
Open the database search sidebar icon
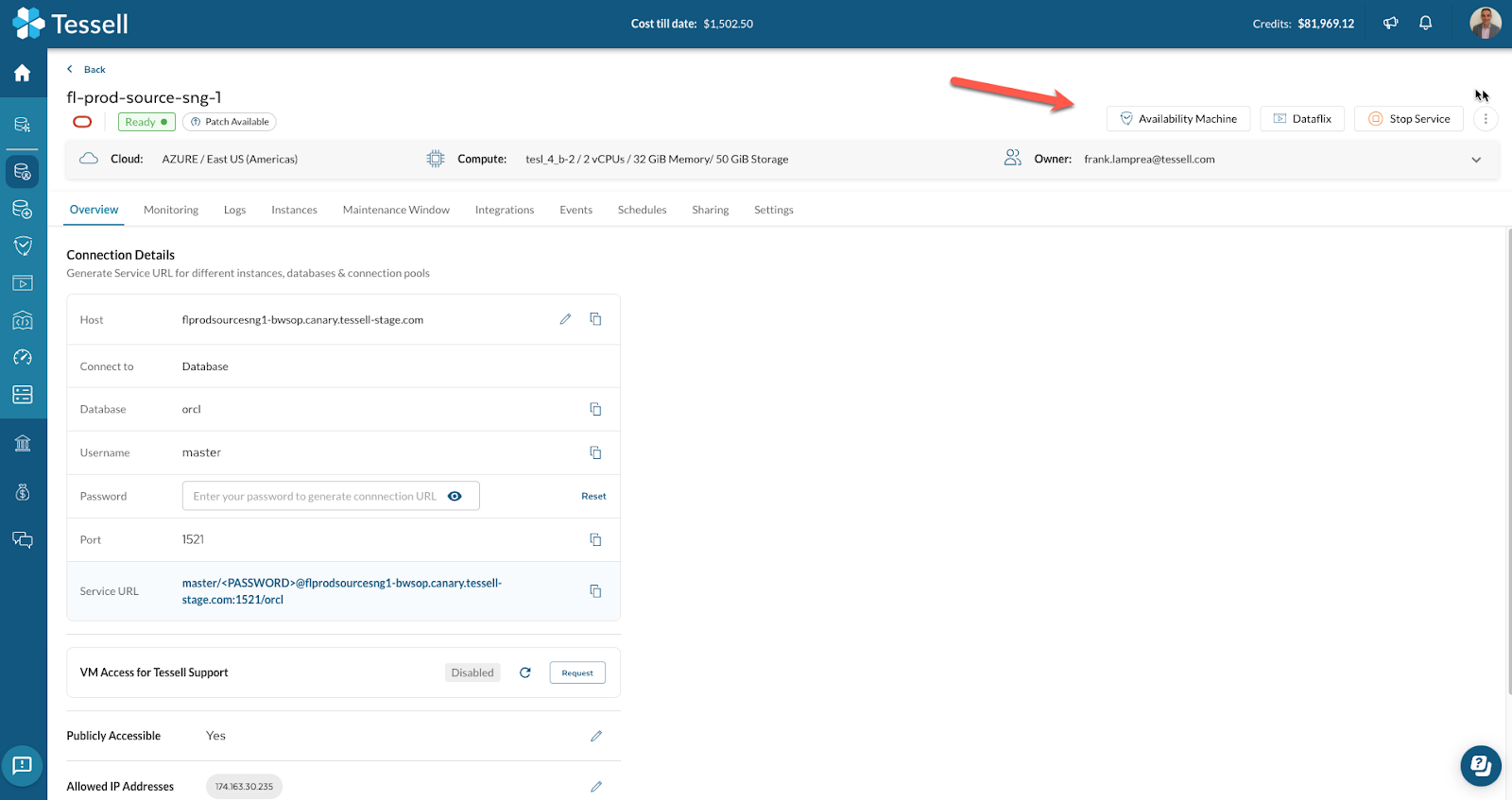point(23,124)
